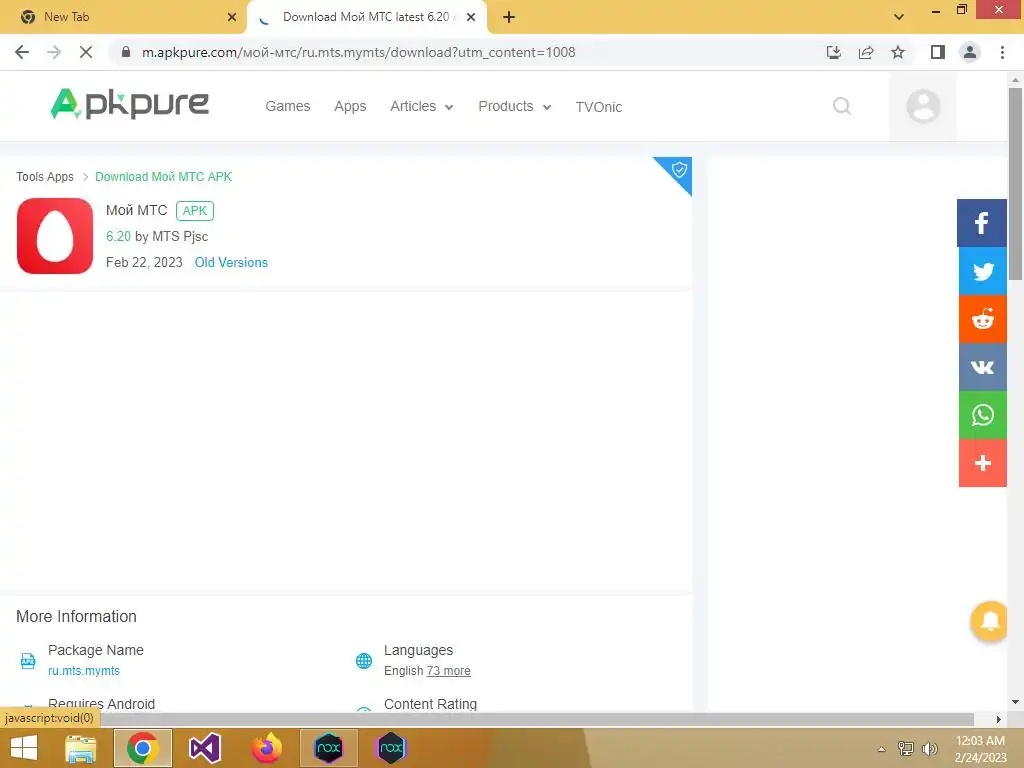Share page on Facebook
Screen dimensions: 1024x768
click(982, 223)
